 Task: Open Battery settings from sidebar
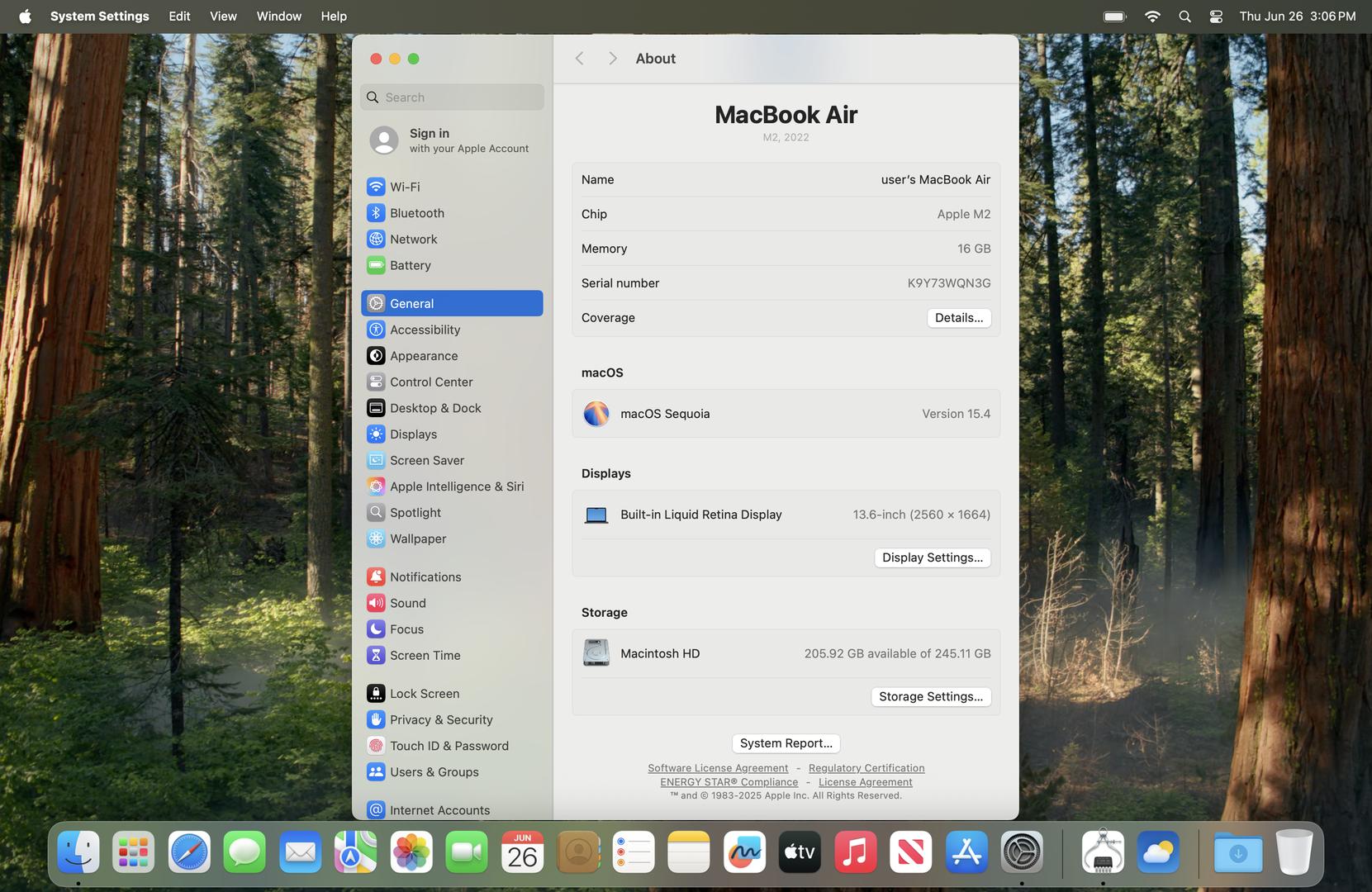pyautogui.click(x=410, y=265)
